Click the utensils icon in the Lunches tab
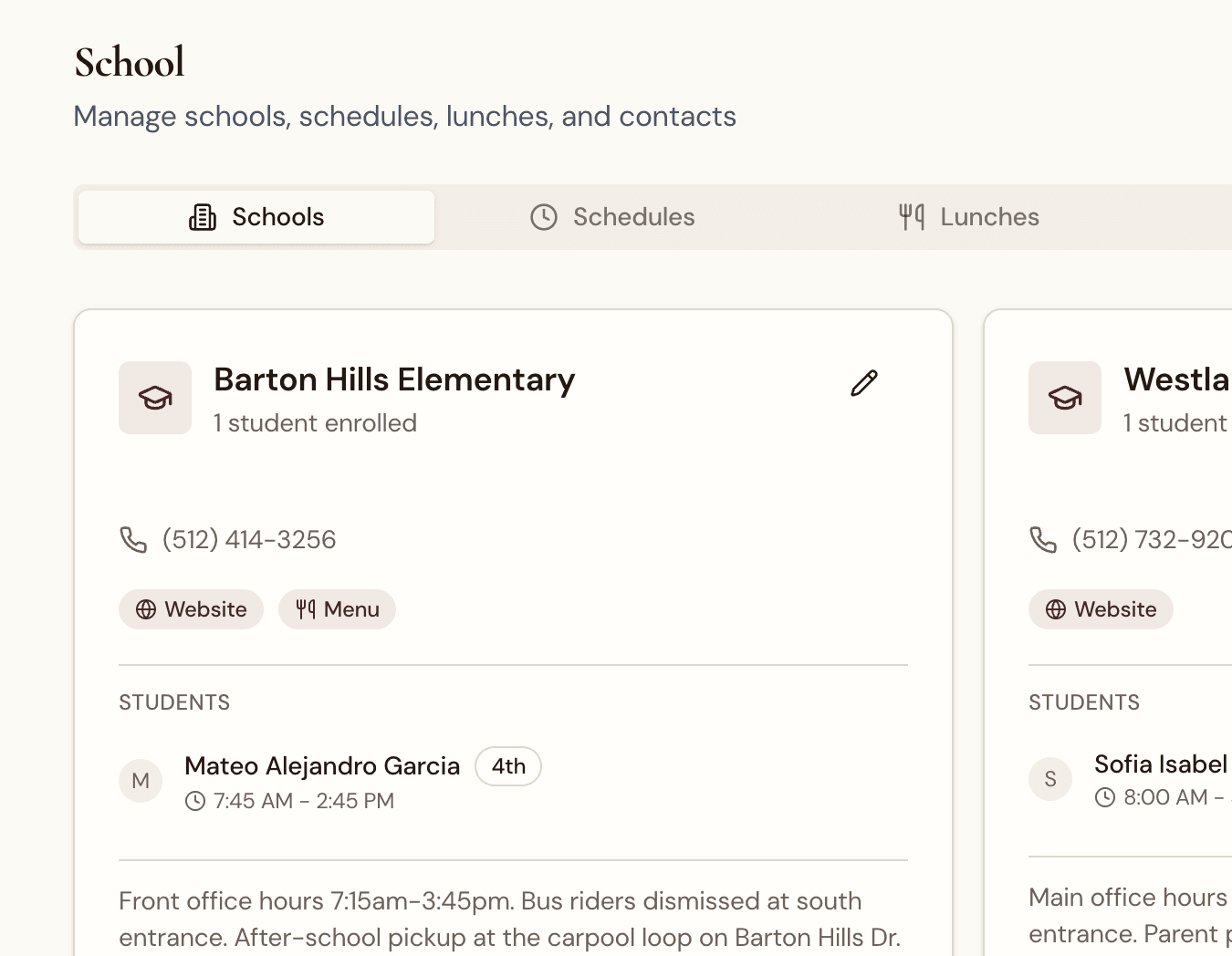 tap(910, 217)
